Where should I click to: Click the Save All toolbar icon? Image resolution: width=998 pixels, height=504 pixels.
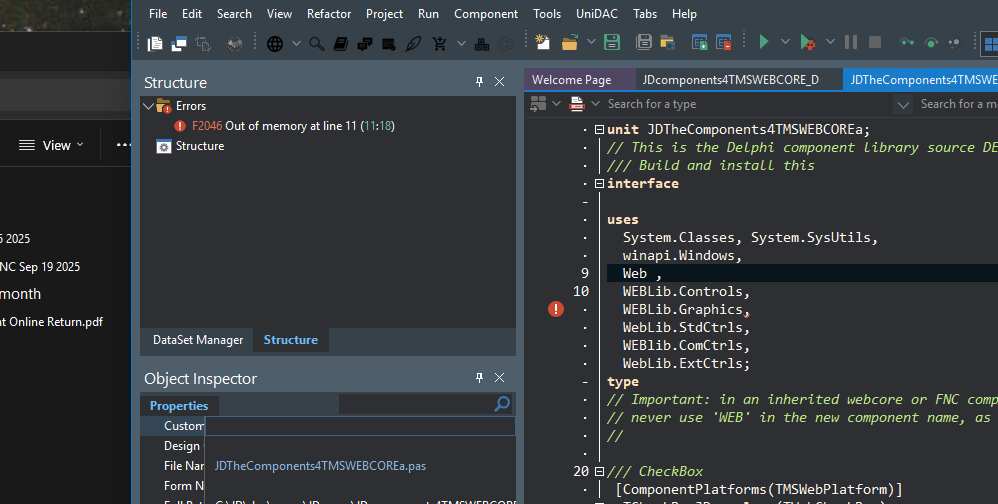[x=644, y=43]
